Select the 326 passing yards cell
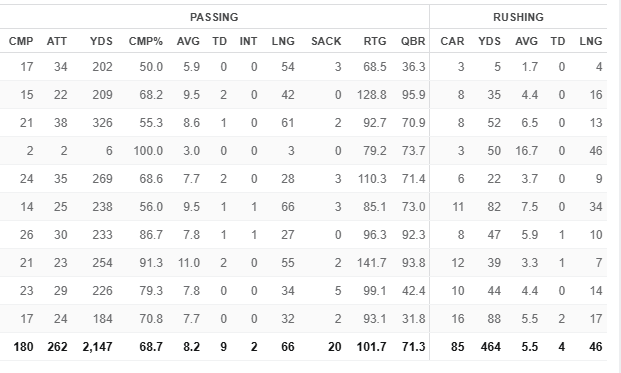 click(x=103, y=123)
